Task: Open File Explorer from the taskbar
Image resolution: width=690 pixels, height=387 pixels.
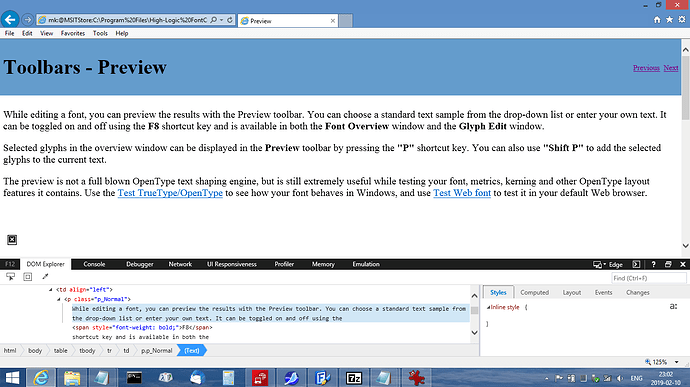Action: pyautogui.click(x=72, y=378)
